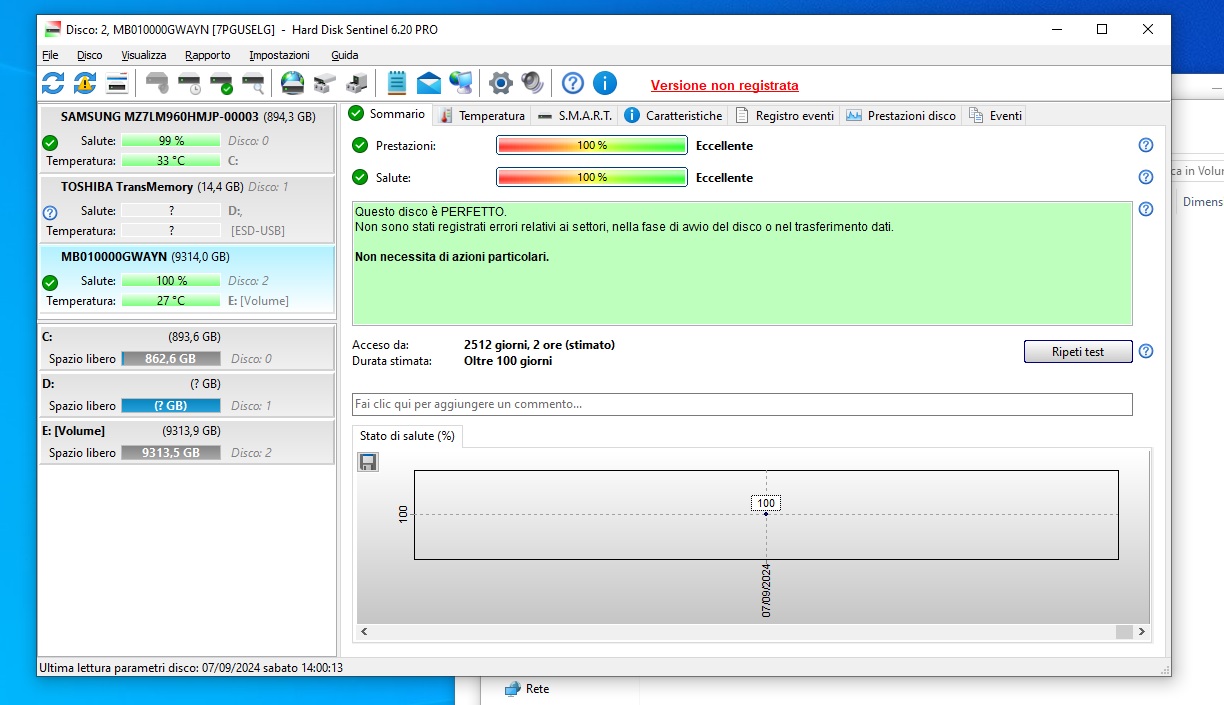Switch to the S.M.A.R.T. tab

574,116
